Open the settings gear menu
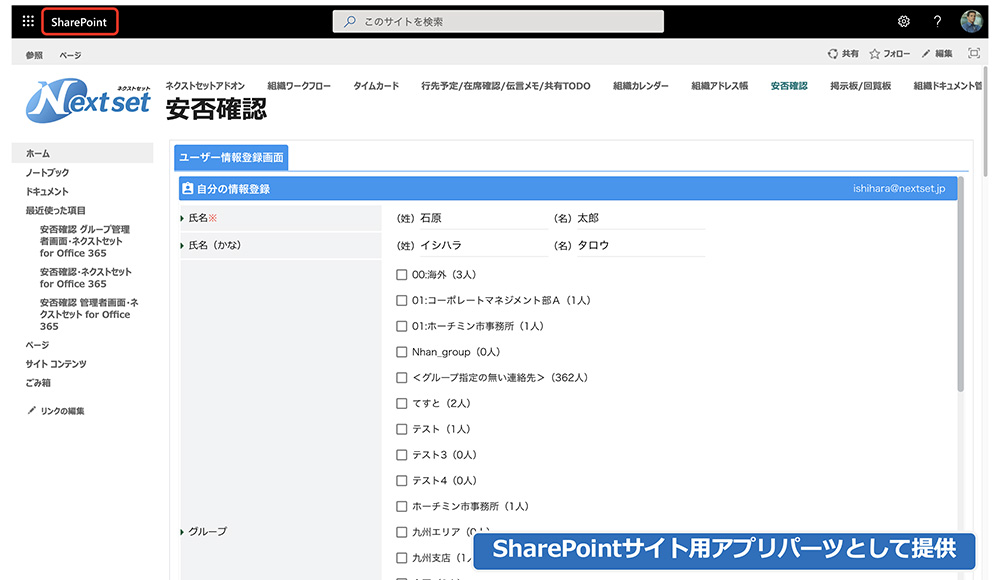The width and height of the screenshot is (1000, 580). 903,20
